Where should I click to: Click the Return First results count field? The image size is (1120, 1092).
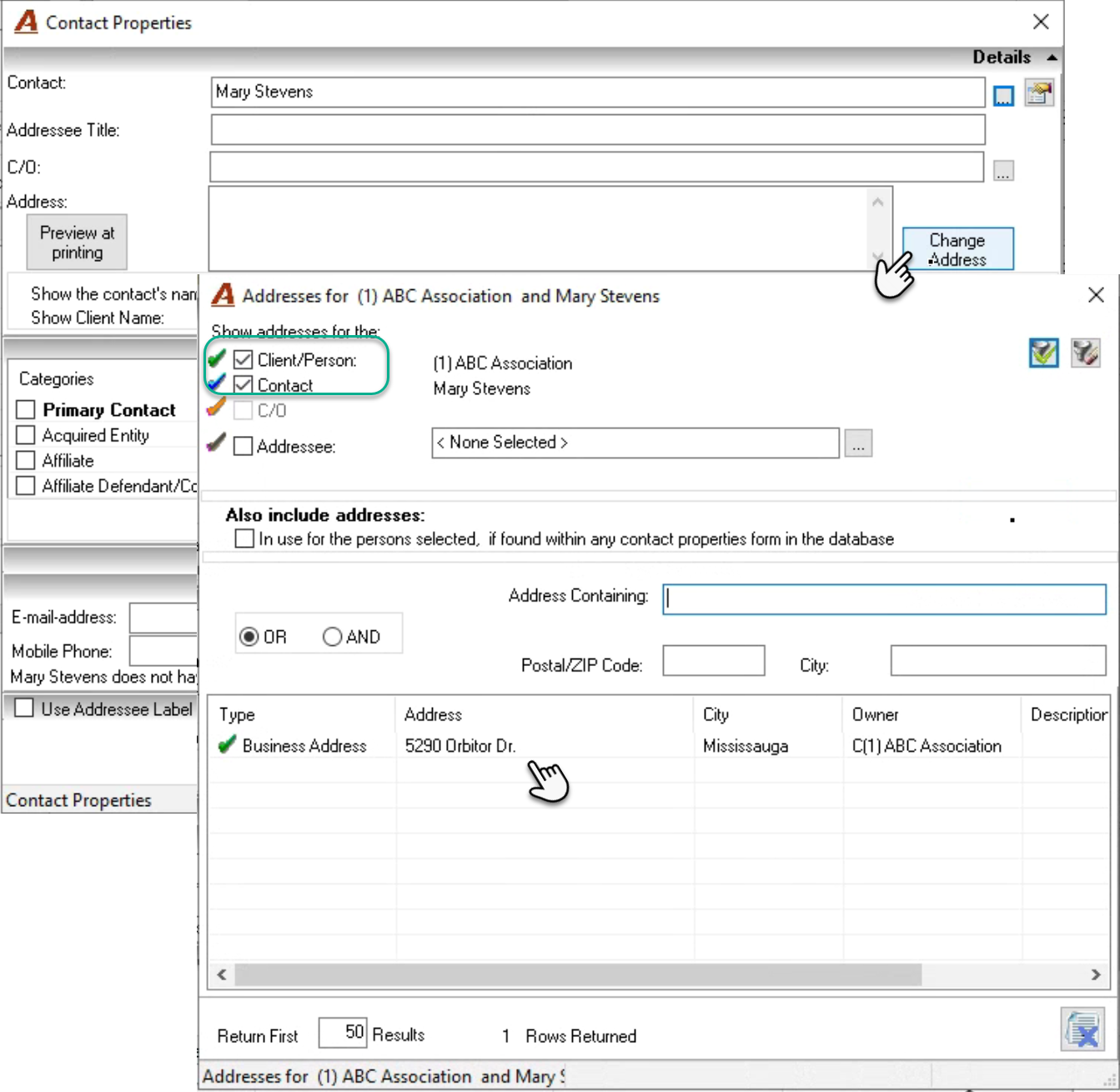(x=343, y=1033)
